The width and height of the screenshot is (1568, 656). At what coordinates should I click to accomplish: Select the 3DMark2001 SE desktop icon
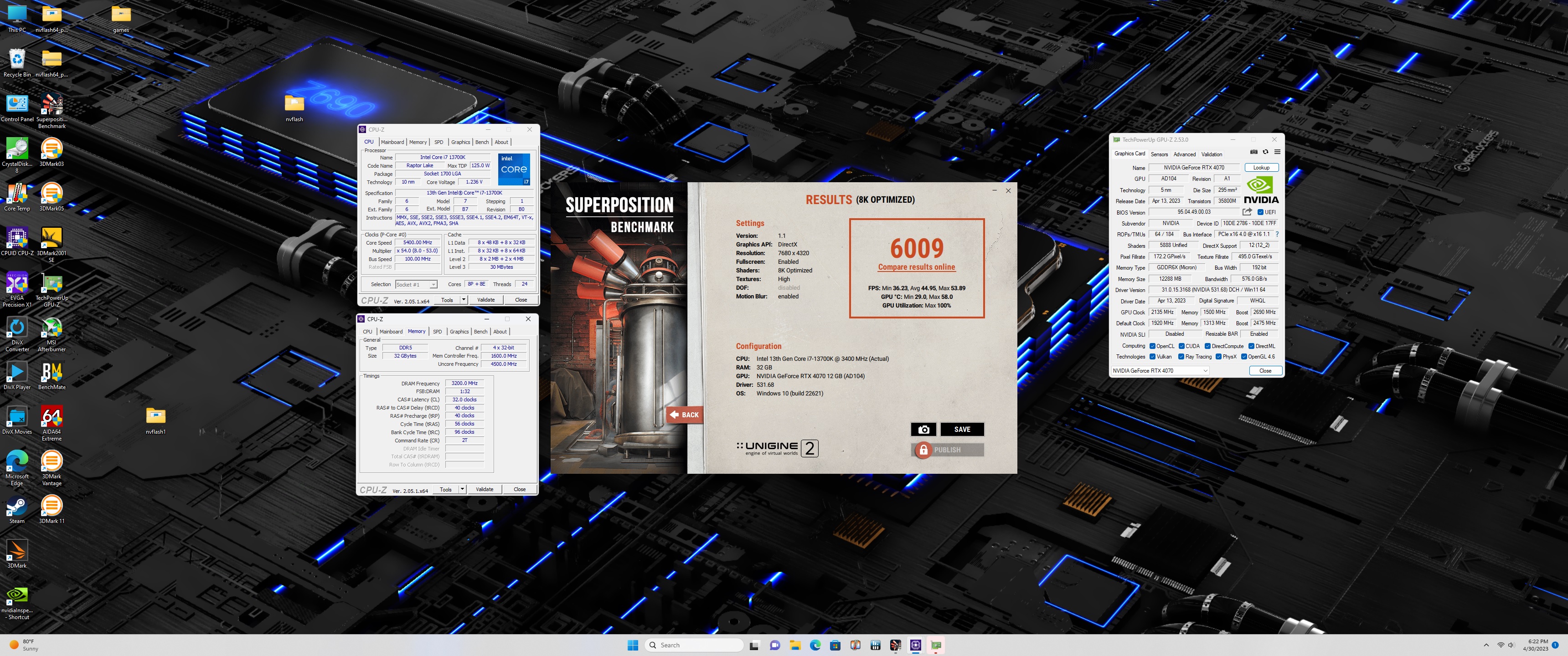click(x=52, y=245)
